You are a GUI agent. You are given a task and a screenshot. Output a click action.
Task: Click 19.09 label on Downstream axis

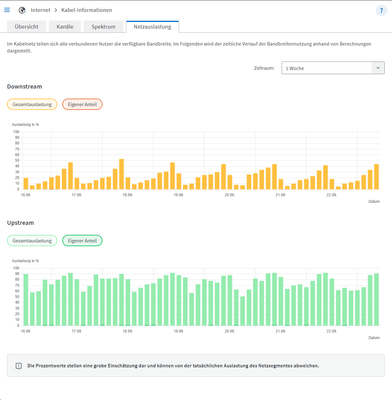(178, 195)
